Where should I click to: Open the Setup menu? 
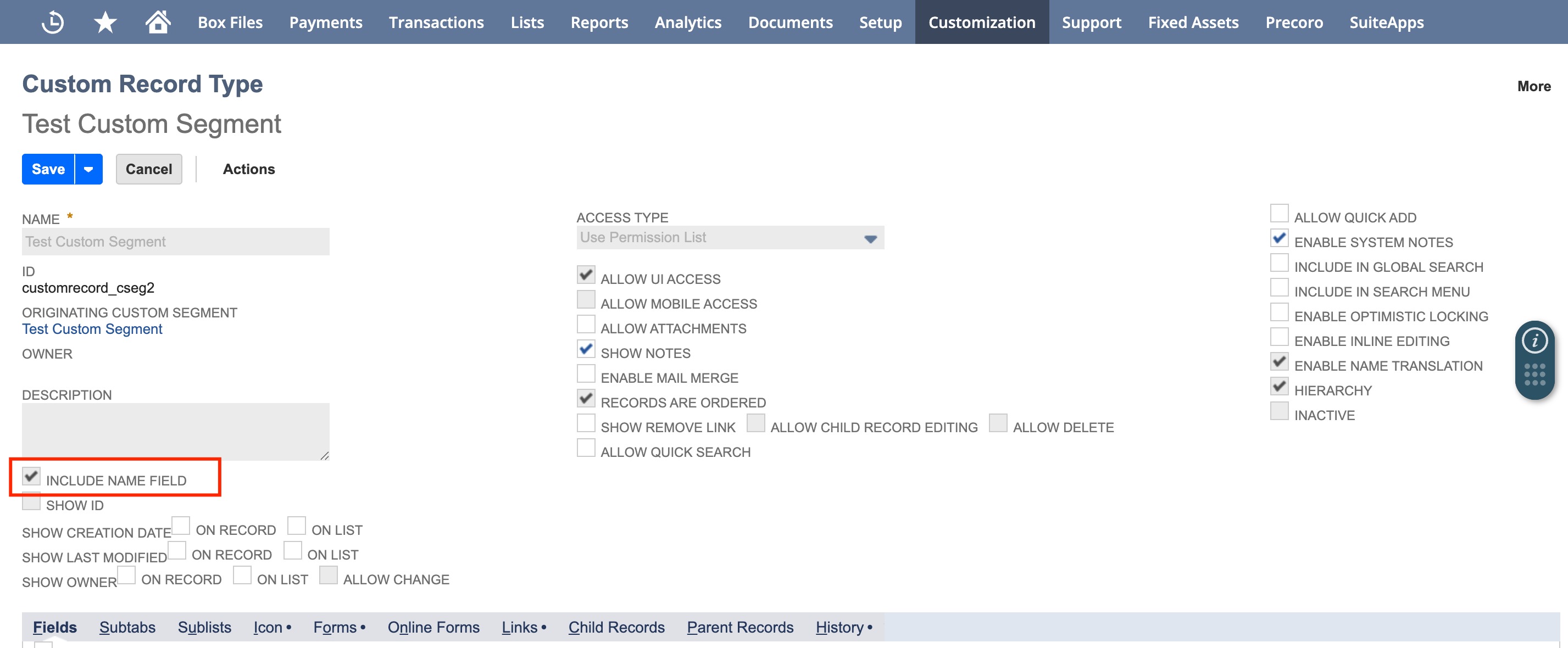[x=880, y=23]
